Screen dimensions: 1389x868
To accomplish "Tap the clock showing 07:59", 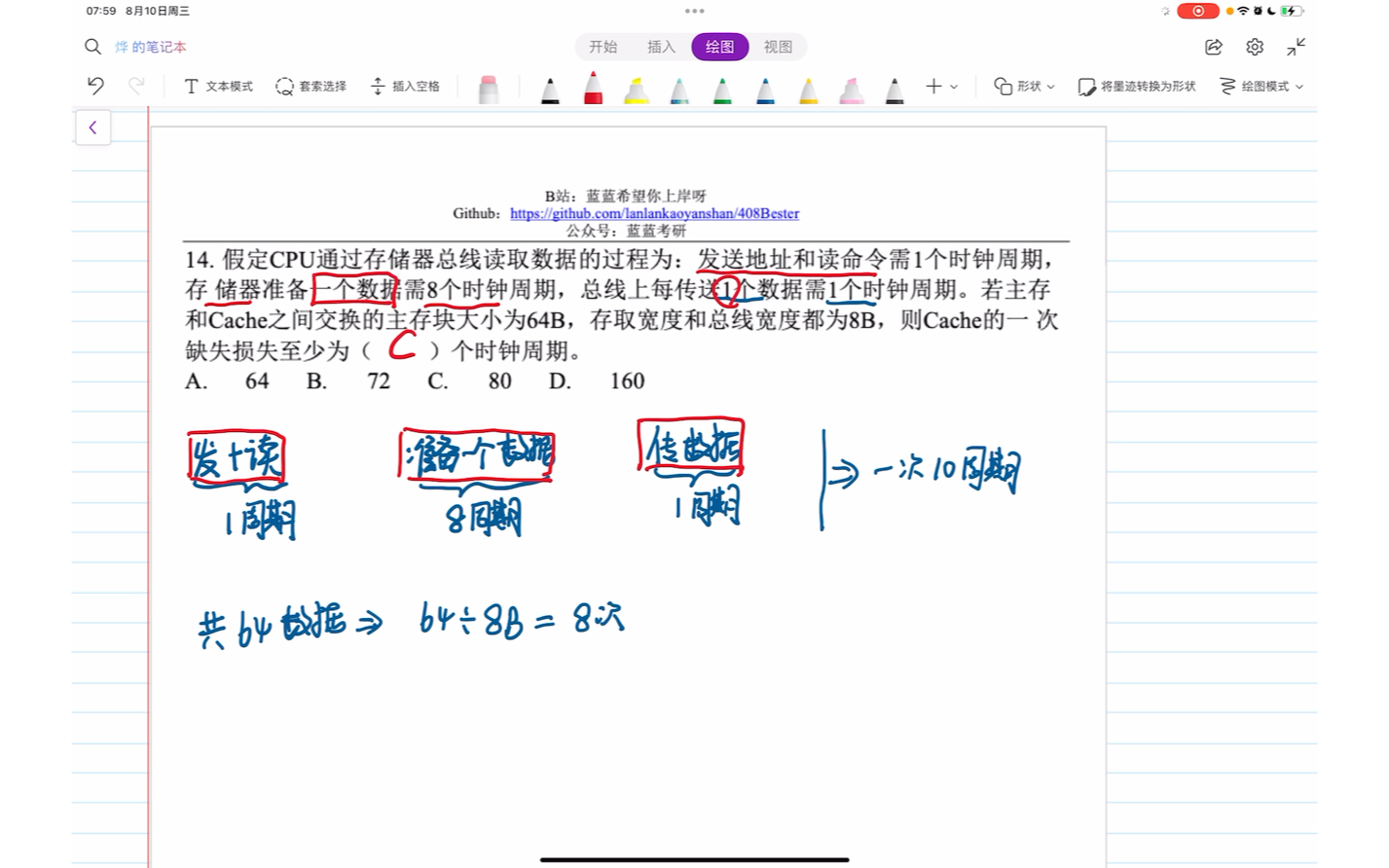I will pos(101,11).
